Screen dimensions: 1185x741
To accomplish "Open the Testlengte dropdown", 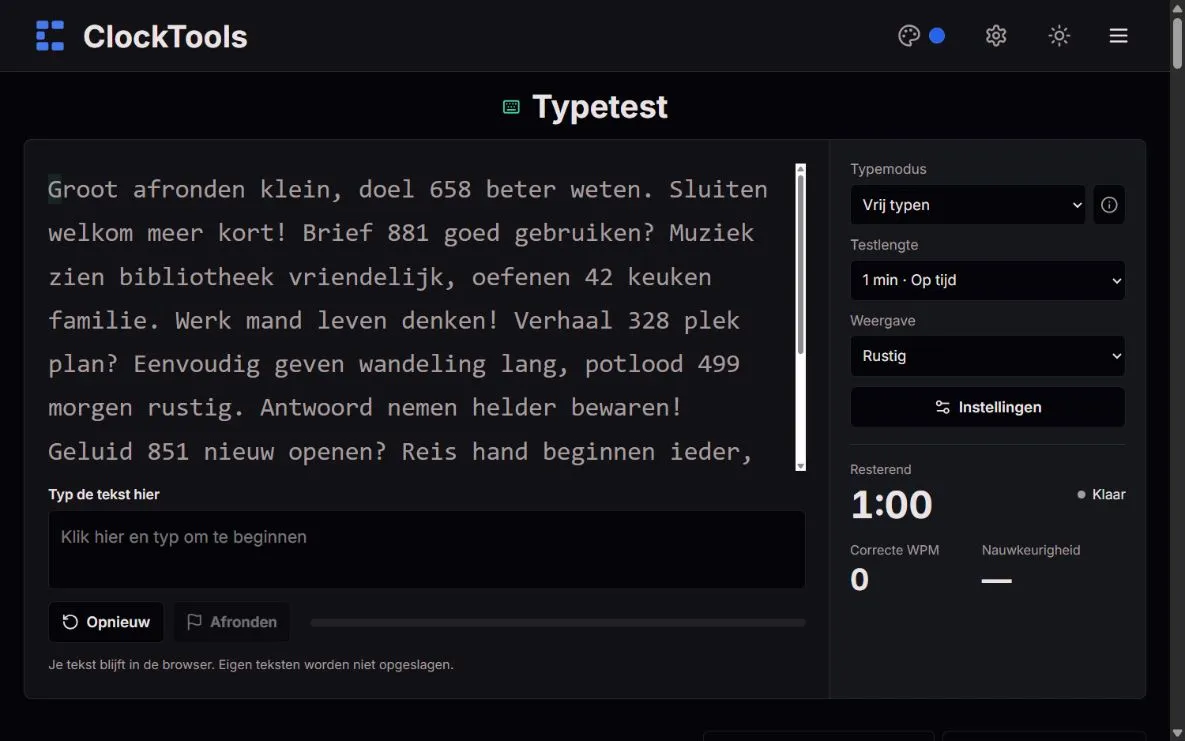I will pyautogui.click(x=987, y=281).
